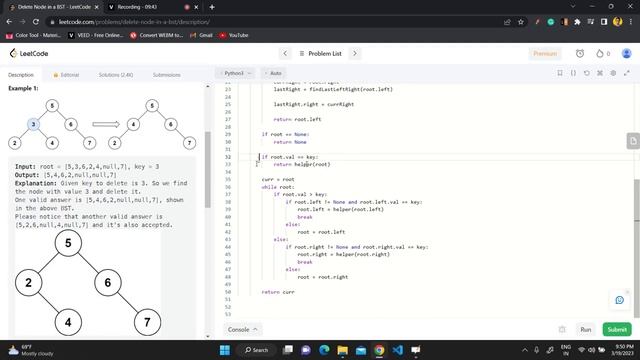Image resolution: width=640 pixels, height=360 pixels.
Task: Open editor settings gear icon
Action: point(613,73)
